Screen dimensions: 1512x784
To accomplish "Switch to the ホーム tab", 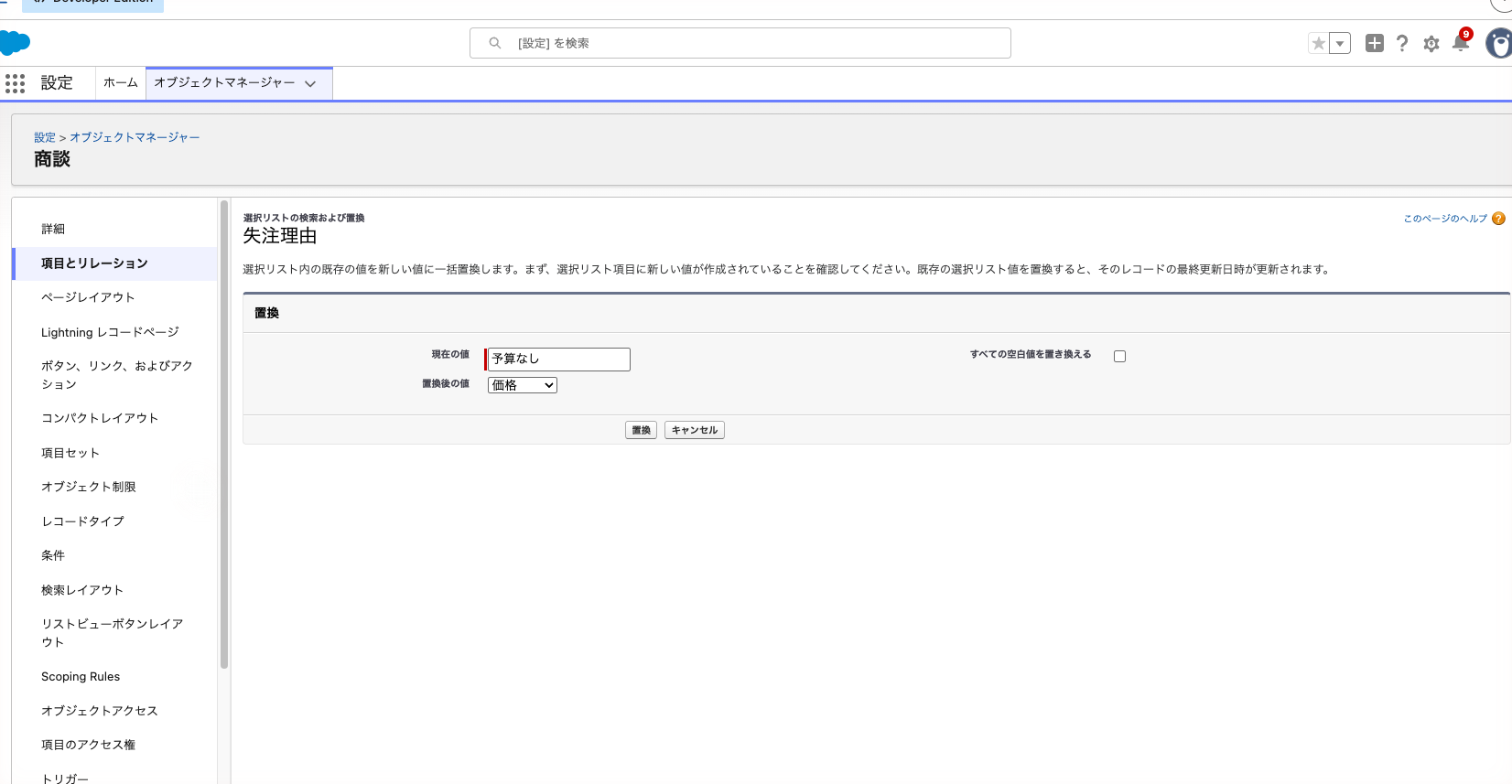I will 120,82.
